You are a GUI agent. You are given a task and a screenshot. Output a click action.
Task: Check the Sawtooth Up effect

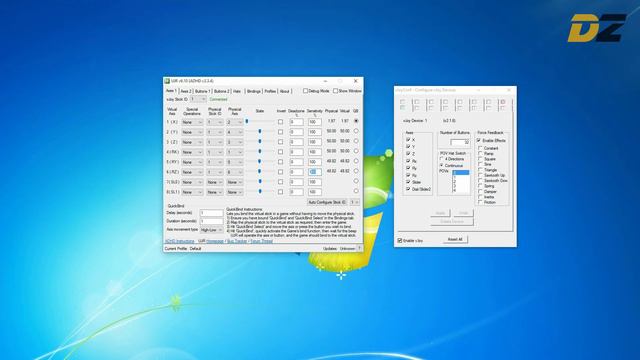coord(480,175)
